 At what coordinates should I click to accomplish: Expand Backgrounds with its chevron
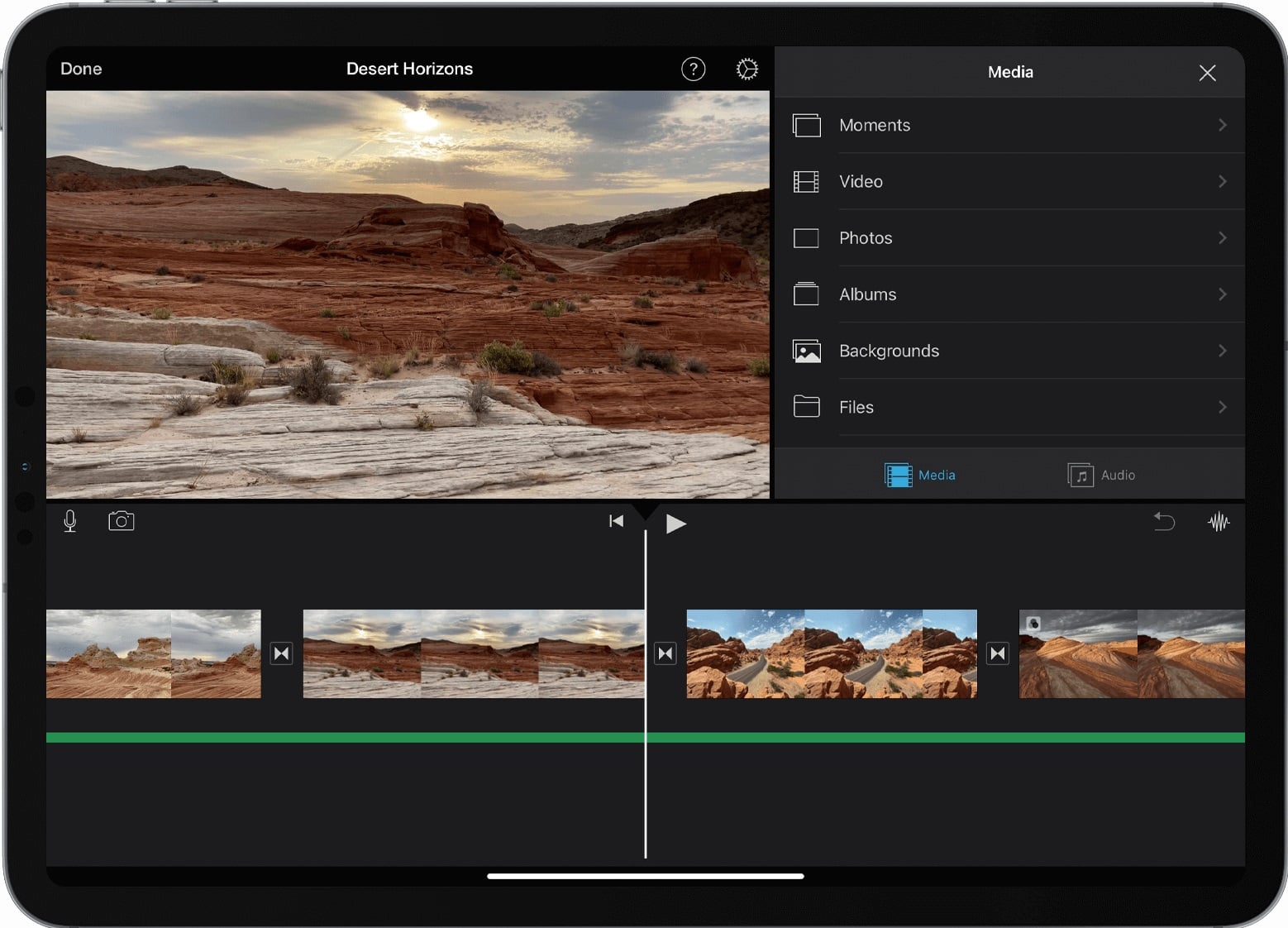click(x=1222, y=351)
